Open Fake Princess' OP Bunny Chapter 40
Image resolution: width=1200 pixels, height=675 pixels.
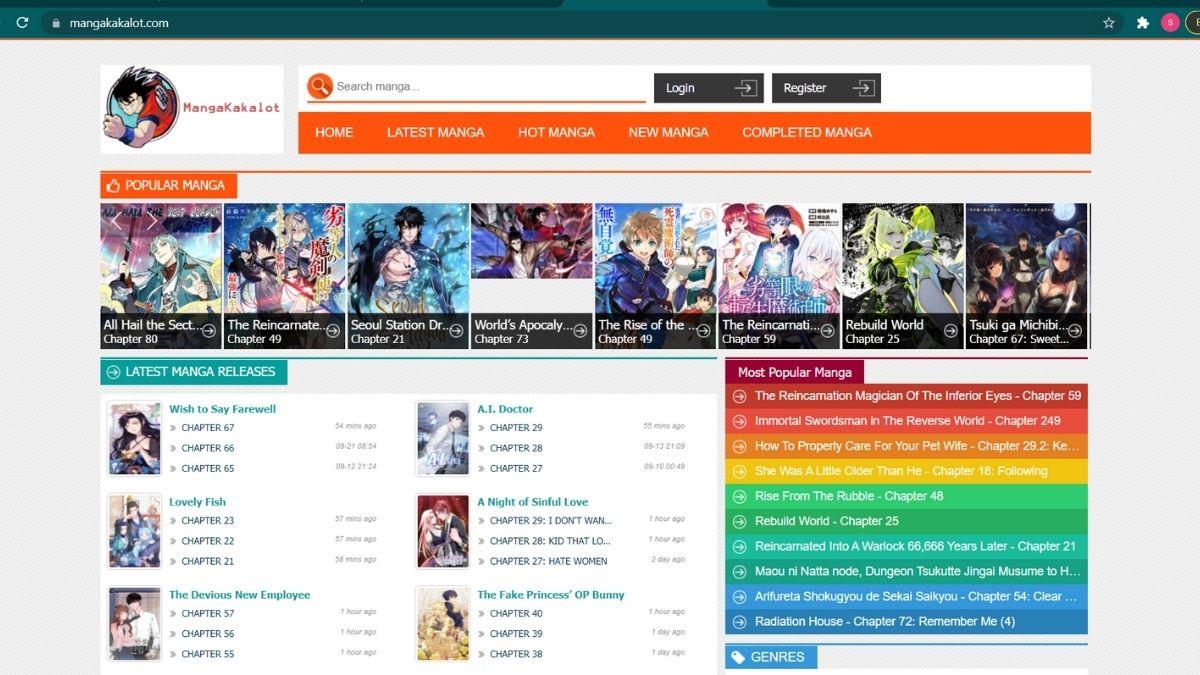[x=516, y=614]
